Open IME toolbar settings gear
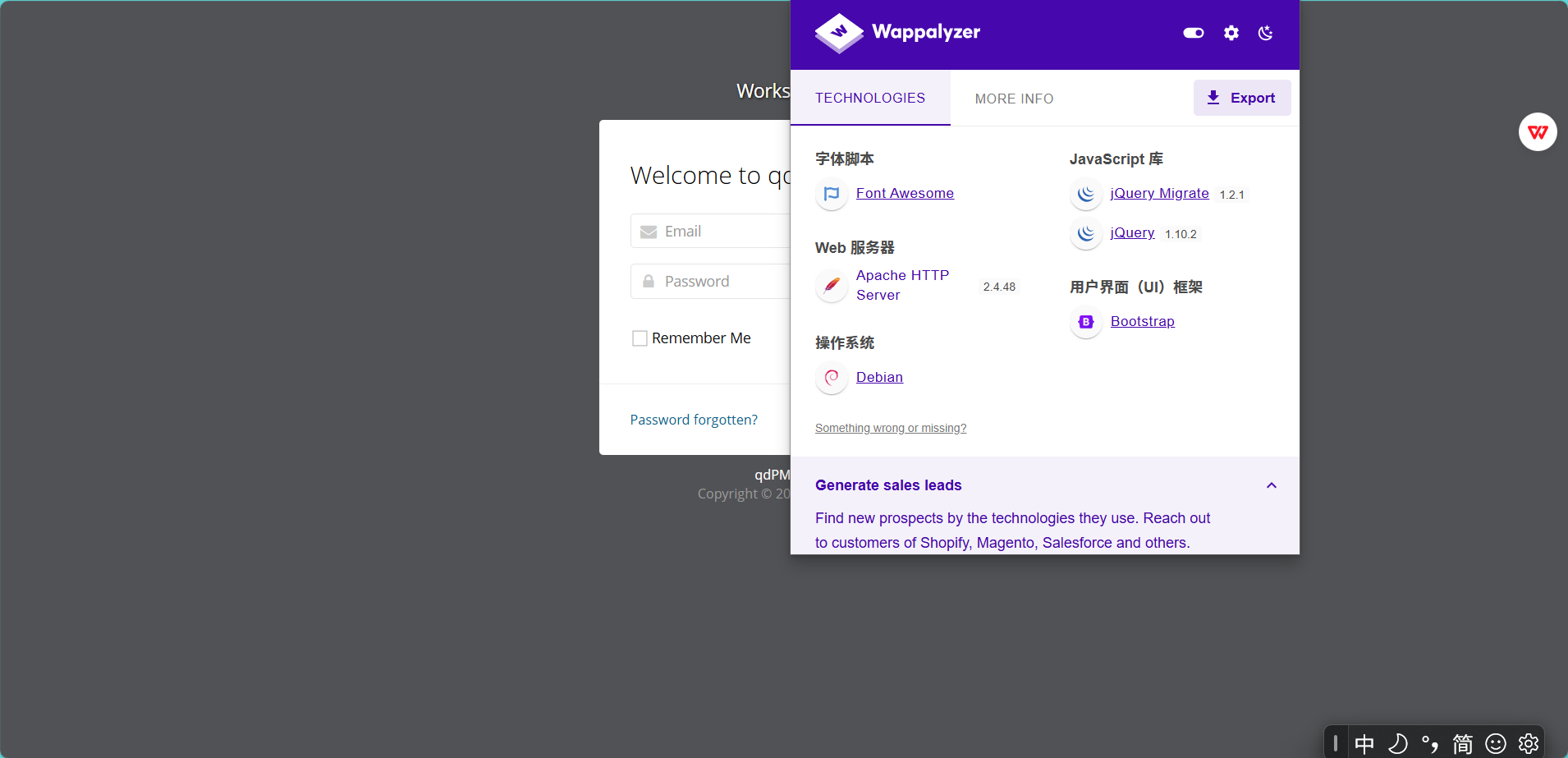This screenshot has width=1568, height=758. pyautogui.click(x=1529, y=744)
